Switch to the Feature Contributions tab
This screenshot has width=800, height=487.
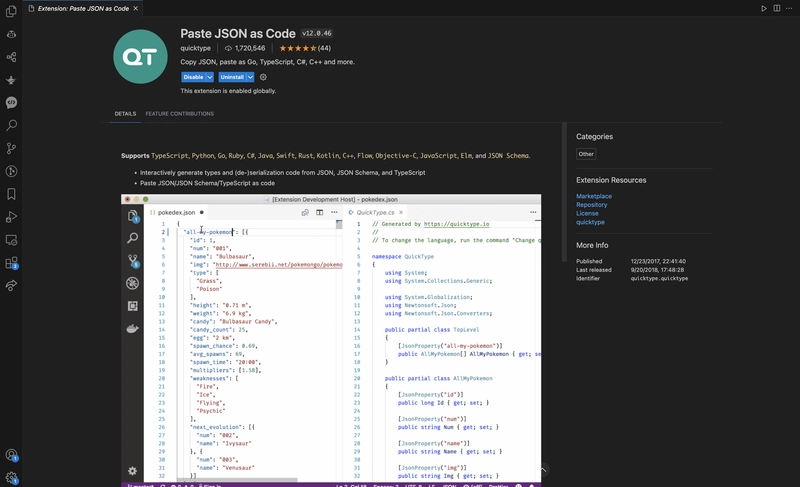click(180, 114)
